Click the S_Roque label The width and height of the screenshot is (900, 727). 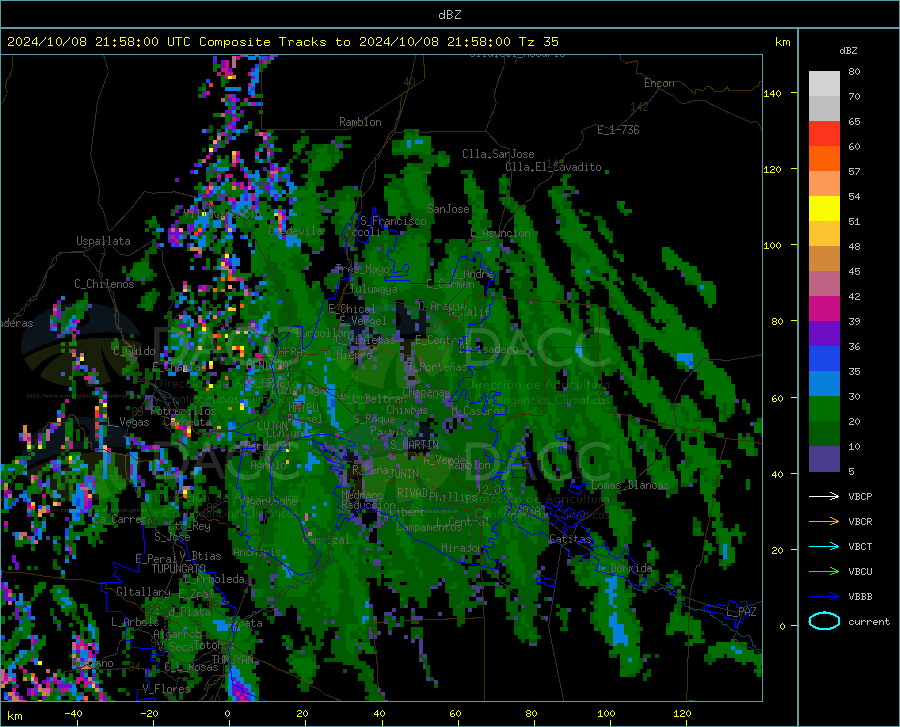point(374,418)
